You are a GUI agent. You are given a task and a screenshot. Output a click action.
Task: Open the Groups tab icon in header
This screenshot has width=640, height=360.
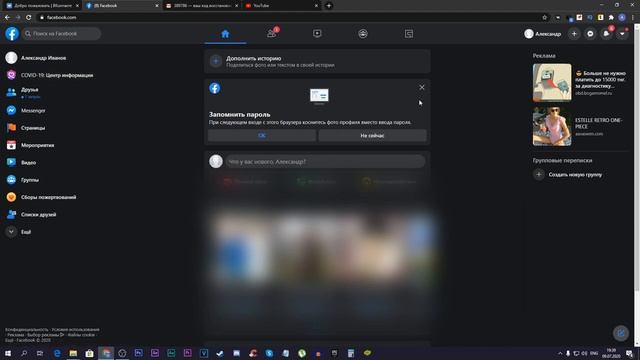tap(363, 34)
